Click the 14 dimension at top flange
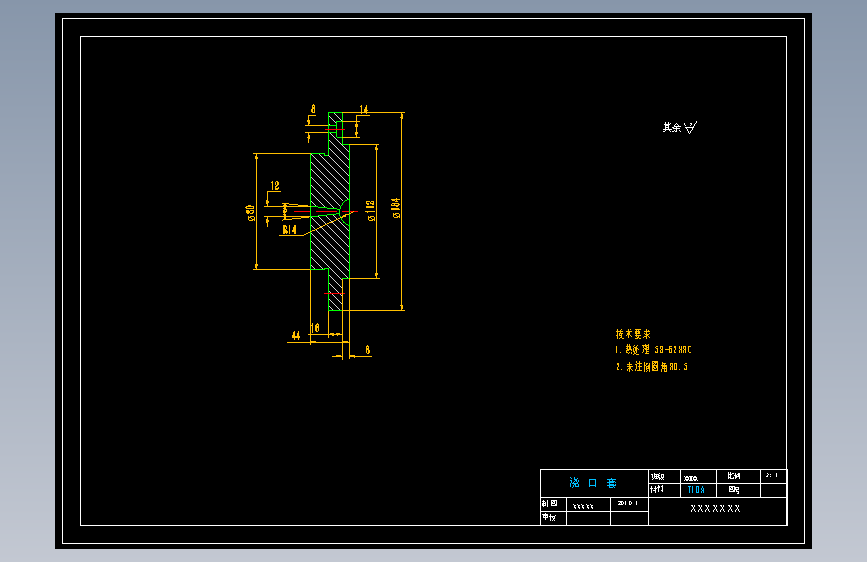The image size is (867, 562). [x=363, y=109]
